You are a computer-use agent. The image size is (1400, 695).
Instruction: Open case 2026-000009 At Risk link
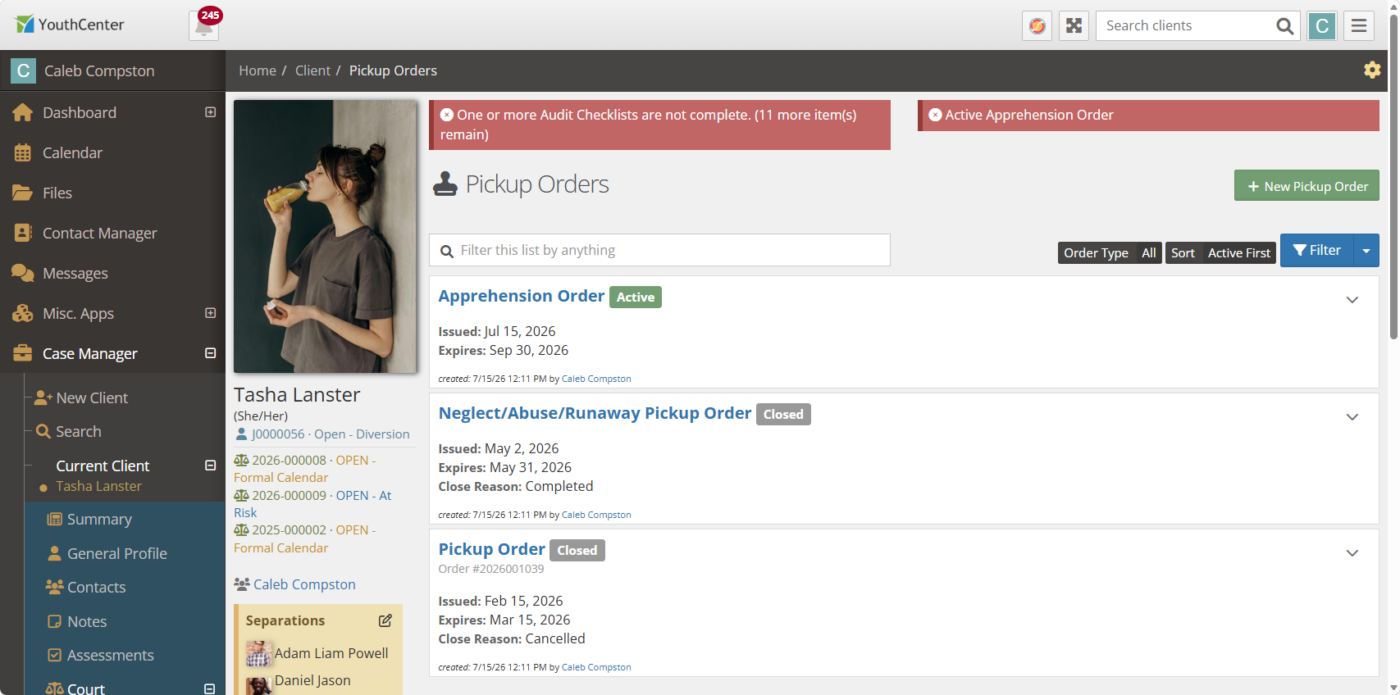[313, 504]
